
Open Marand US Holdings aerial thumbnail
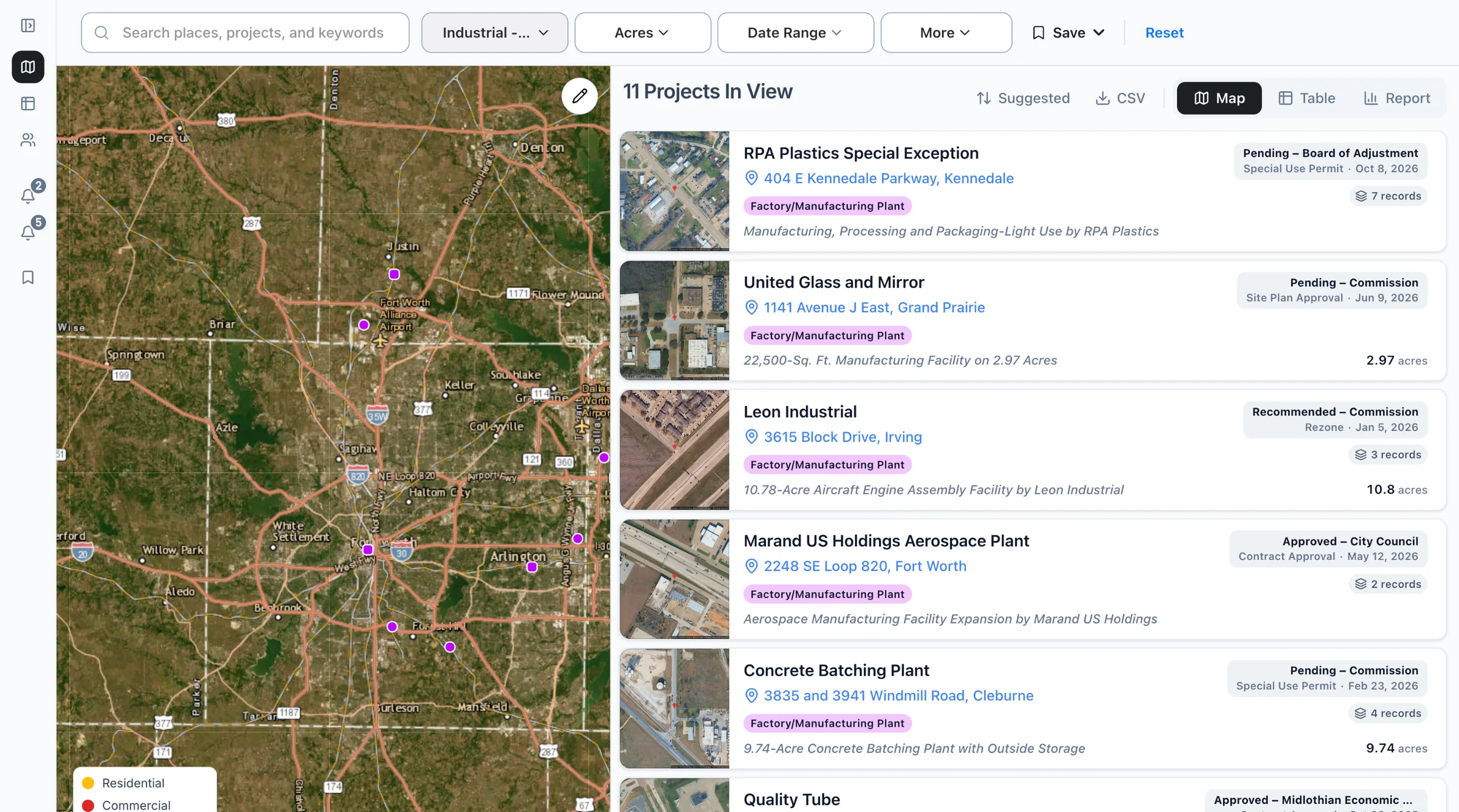point(674,579)
